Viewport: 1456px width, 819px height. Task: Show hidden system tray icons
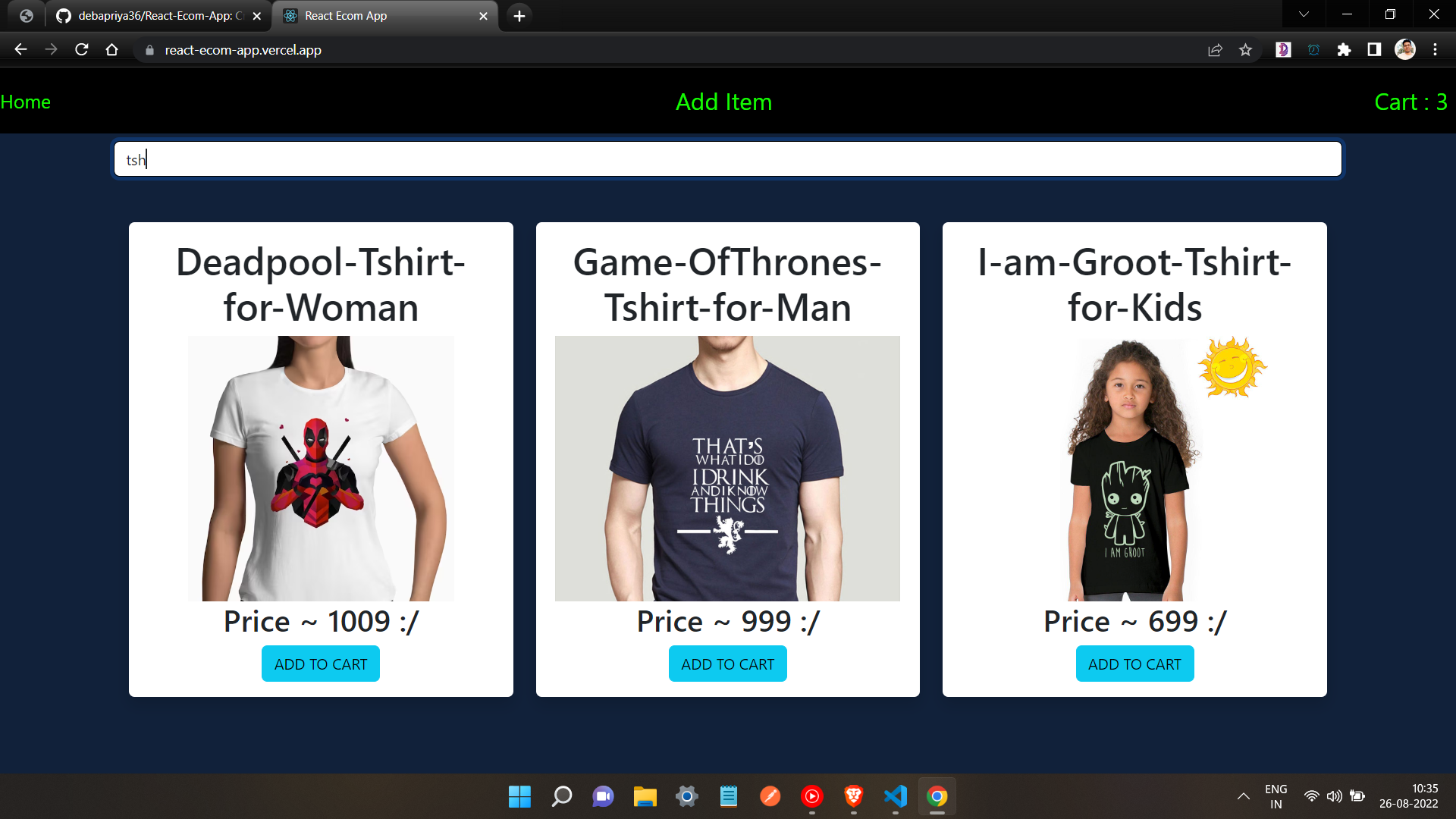[x=1244, y=796]
